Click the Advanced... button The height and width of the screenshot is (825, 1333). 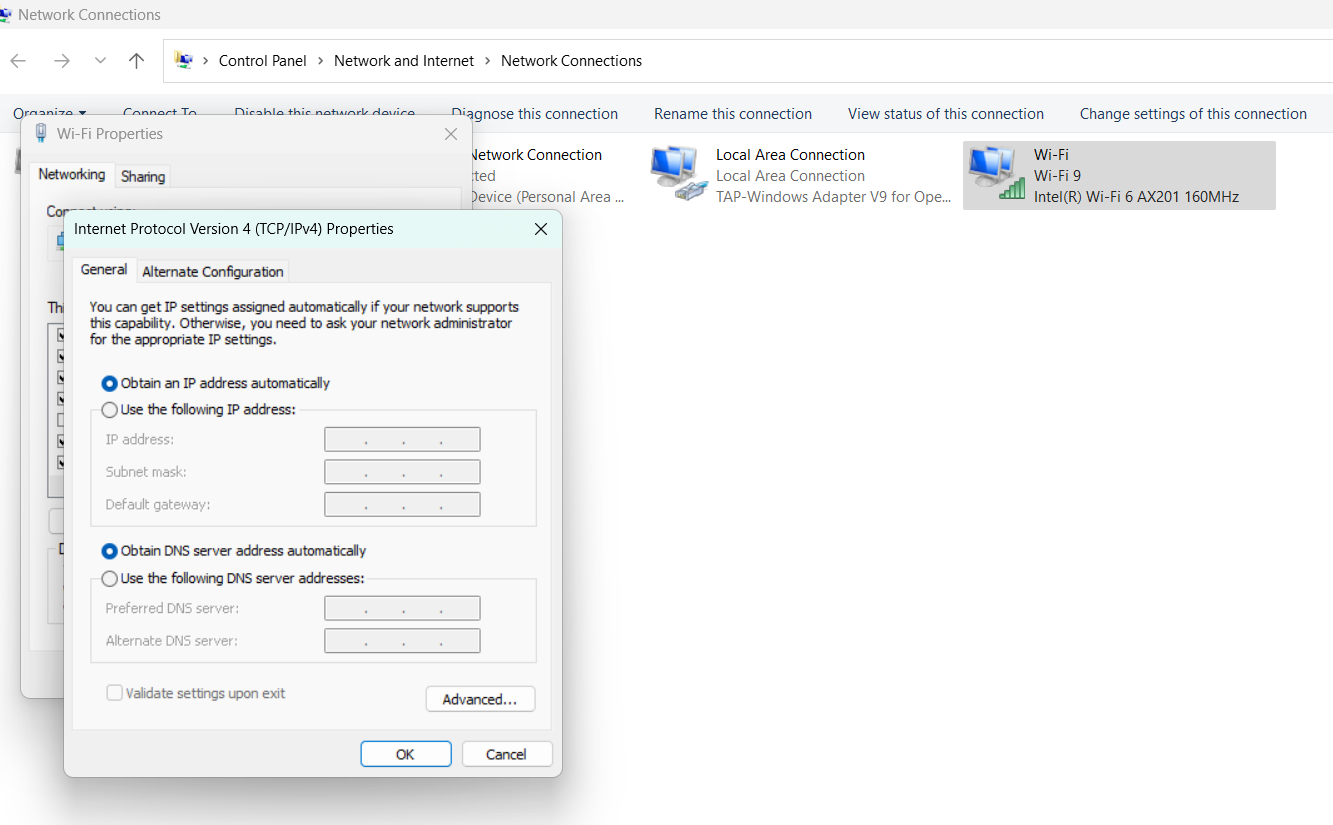point(480,699)
